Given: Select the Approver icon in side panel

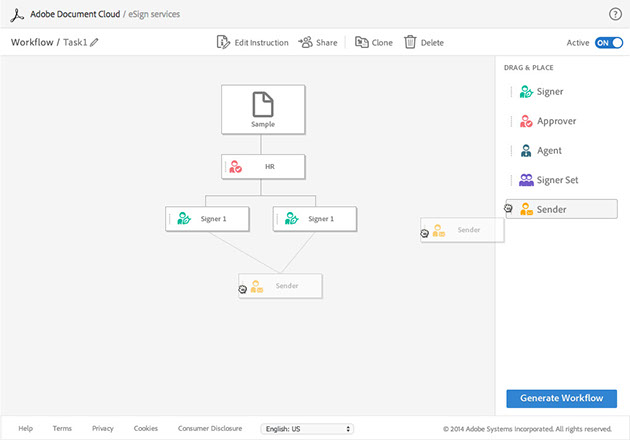Looking at the screenshot, I should (526, 121).
